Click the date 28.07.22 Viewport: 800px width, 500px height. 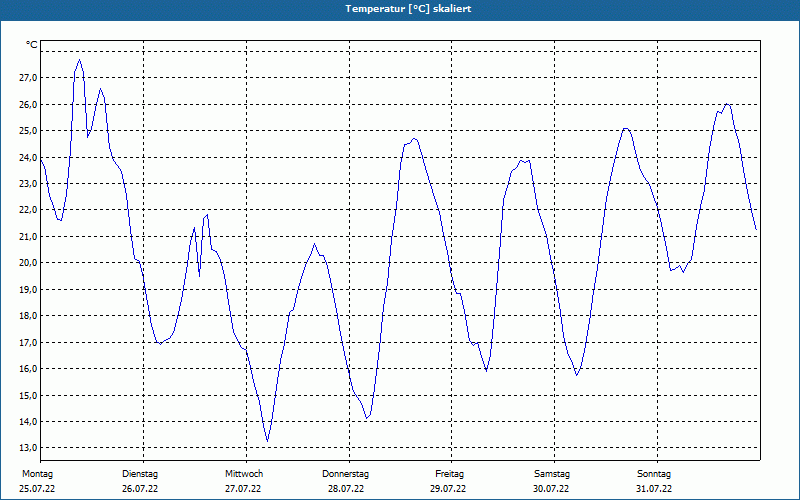click(x=346, y=489)
